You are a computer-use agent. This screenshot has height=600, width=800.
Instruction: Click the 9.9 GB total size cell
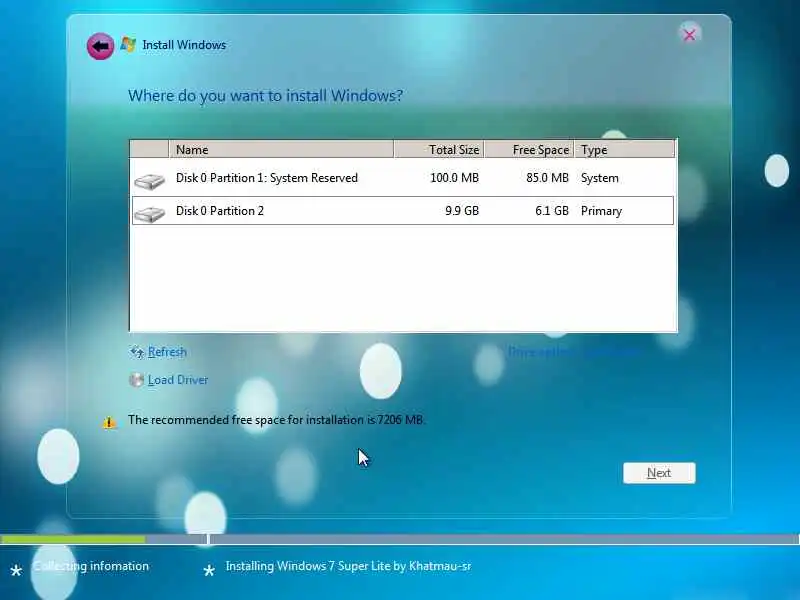click(x=462, y=211)
